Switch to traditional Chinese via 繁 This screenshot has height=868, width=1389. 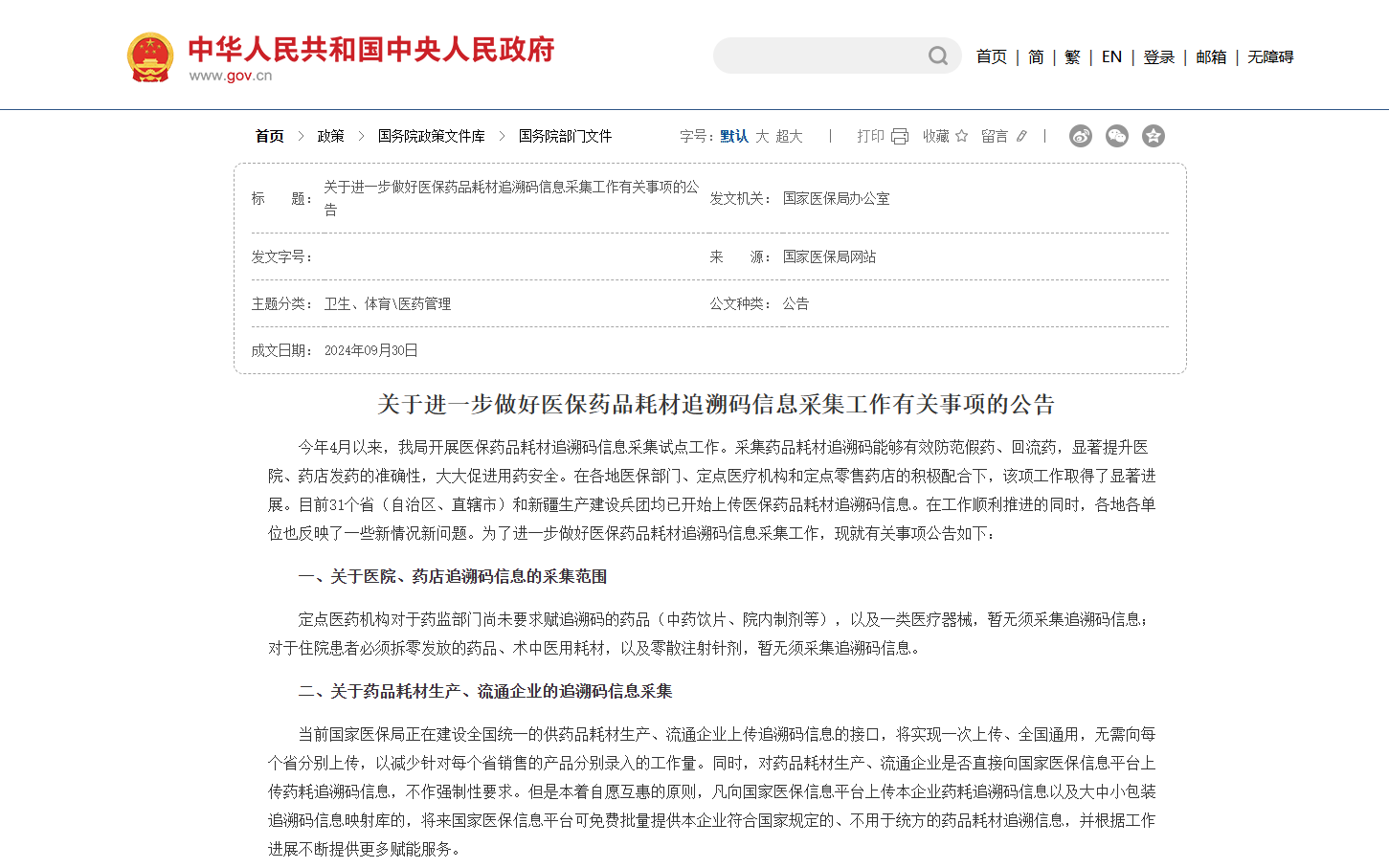point(1071,56)
